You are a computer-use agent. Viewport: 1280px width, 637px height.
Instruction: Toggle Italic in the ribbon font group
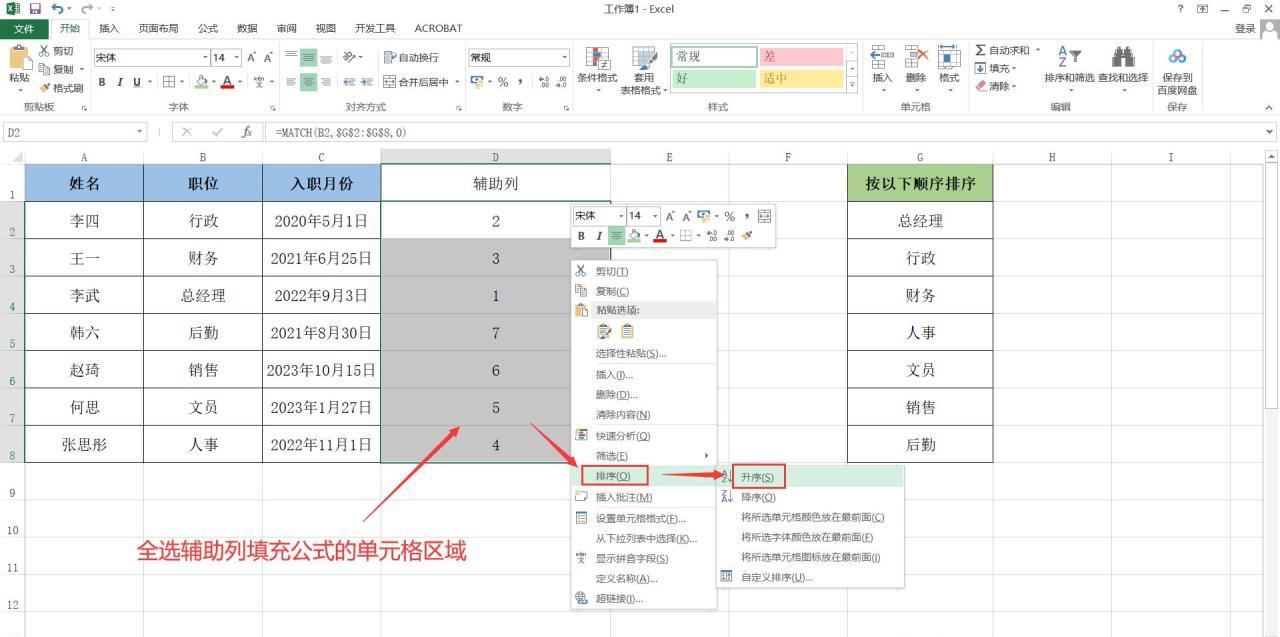tap(119, 82)
